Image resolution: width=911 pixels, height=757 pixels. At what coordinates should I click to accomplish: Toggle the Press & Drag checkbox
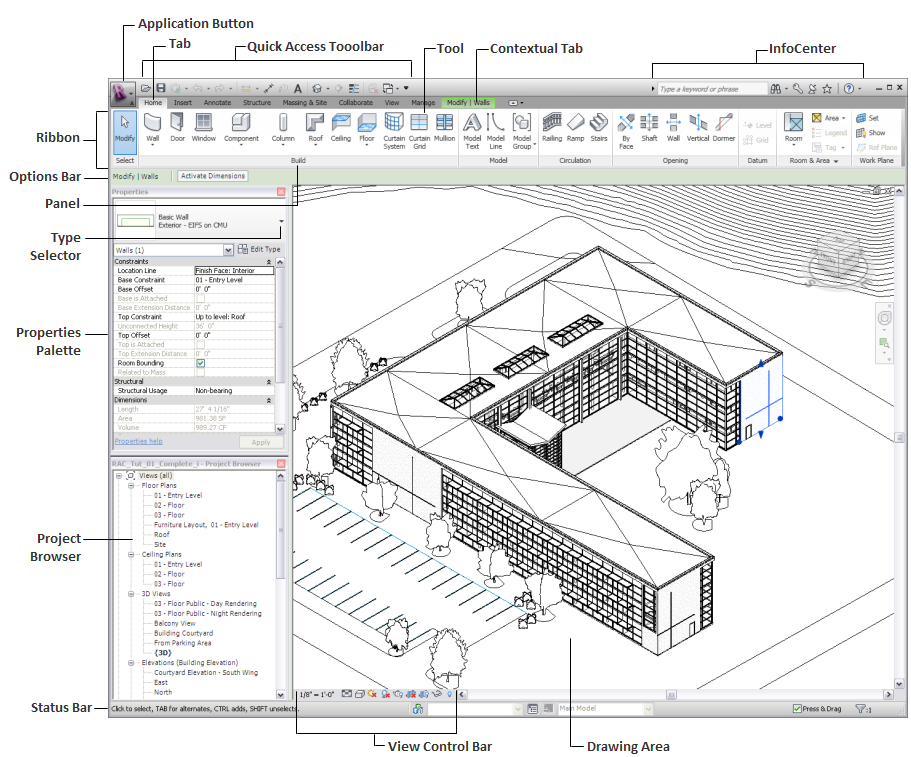point(797,709)
